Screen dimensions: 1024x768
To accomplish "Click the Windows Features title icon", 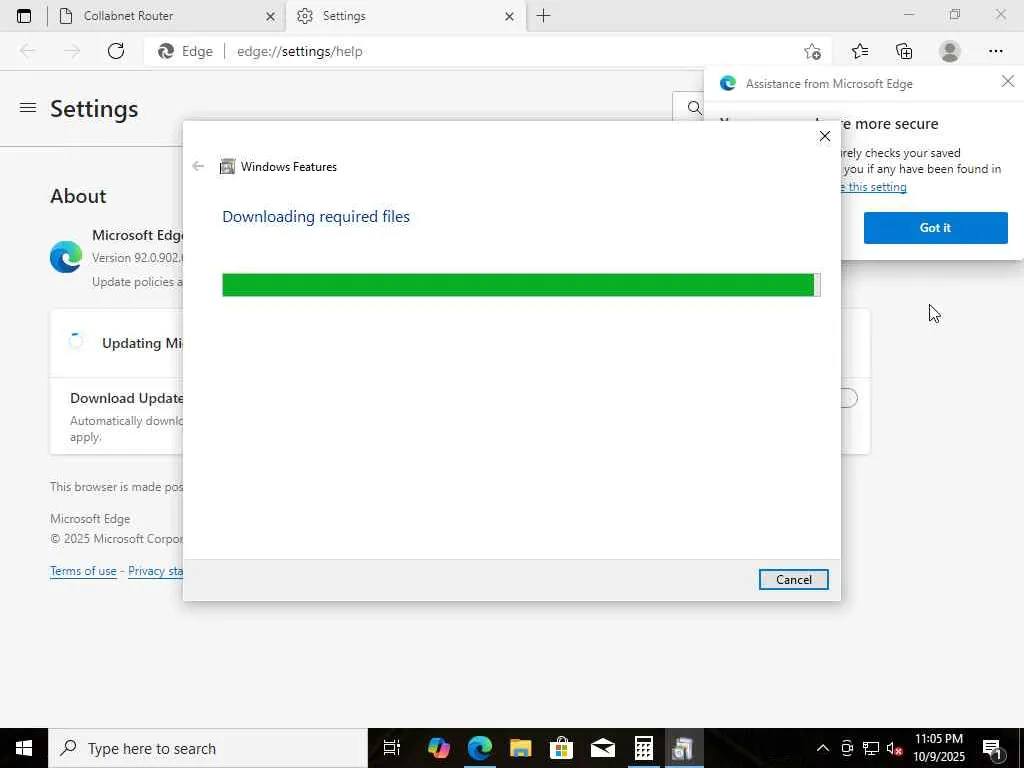I will pos(227,167).
